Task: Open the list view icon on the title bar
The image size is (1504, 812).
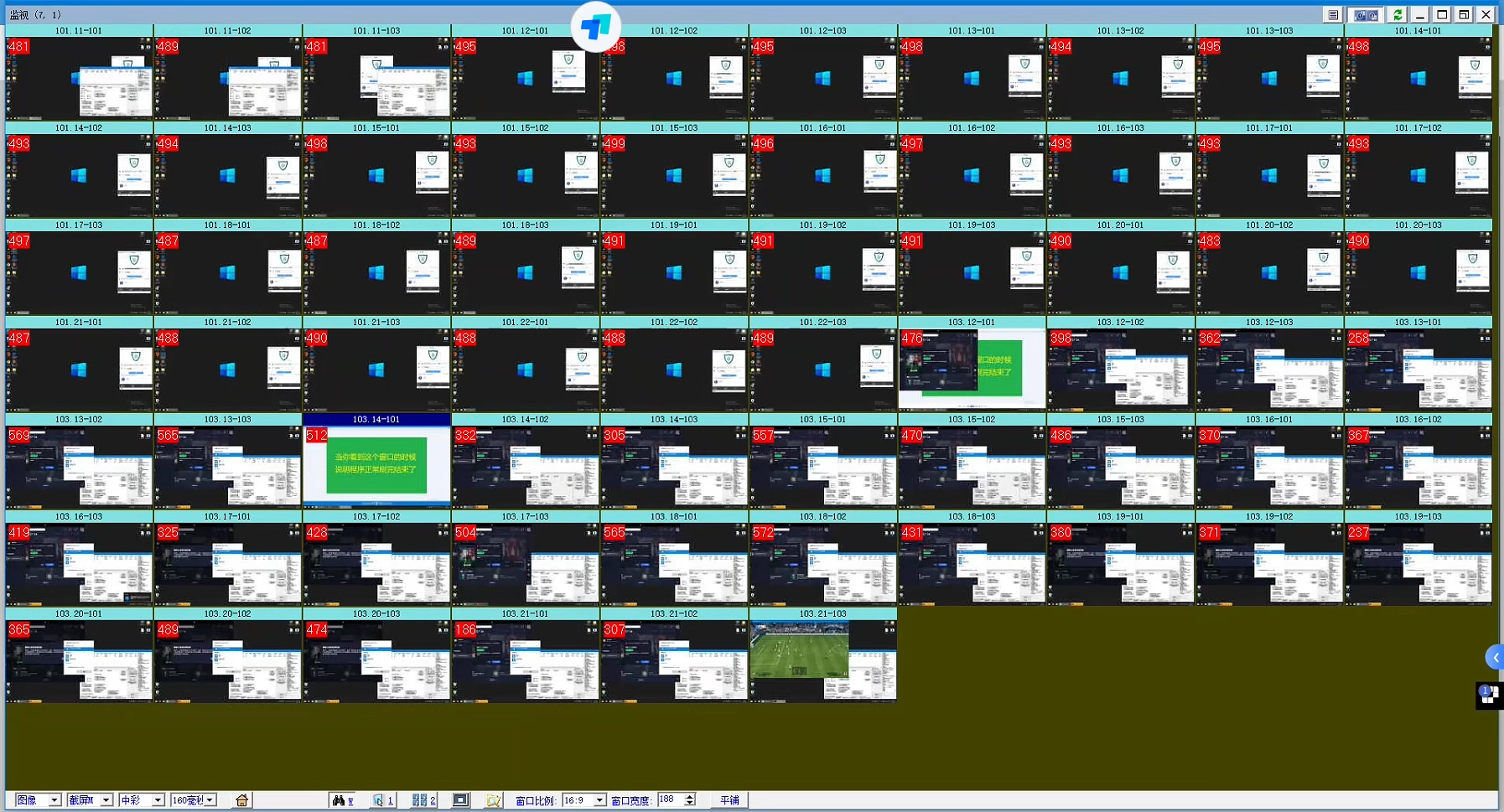Action: click(1331, 14)
